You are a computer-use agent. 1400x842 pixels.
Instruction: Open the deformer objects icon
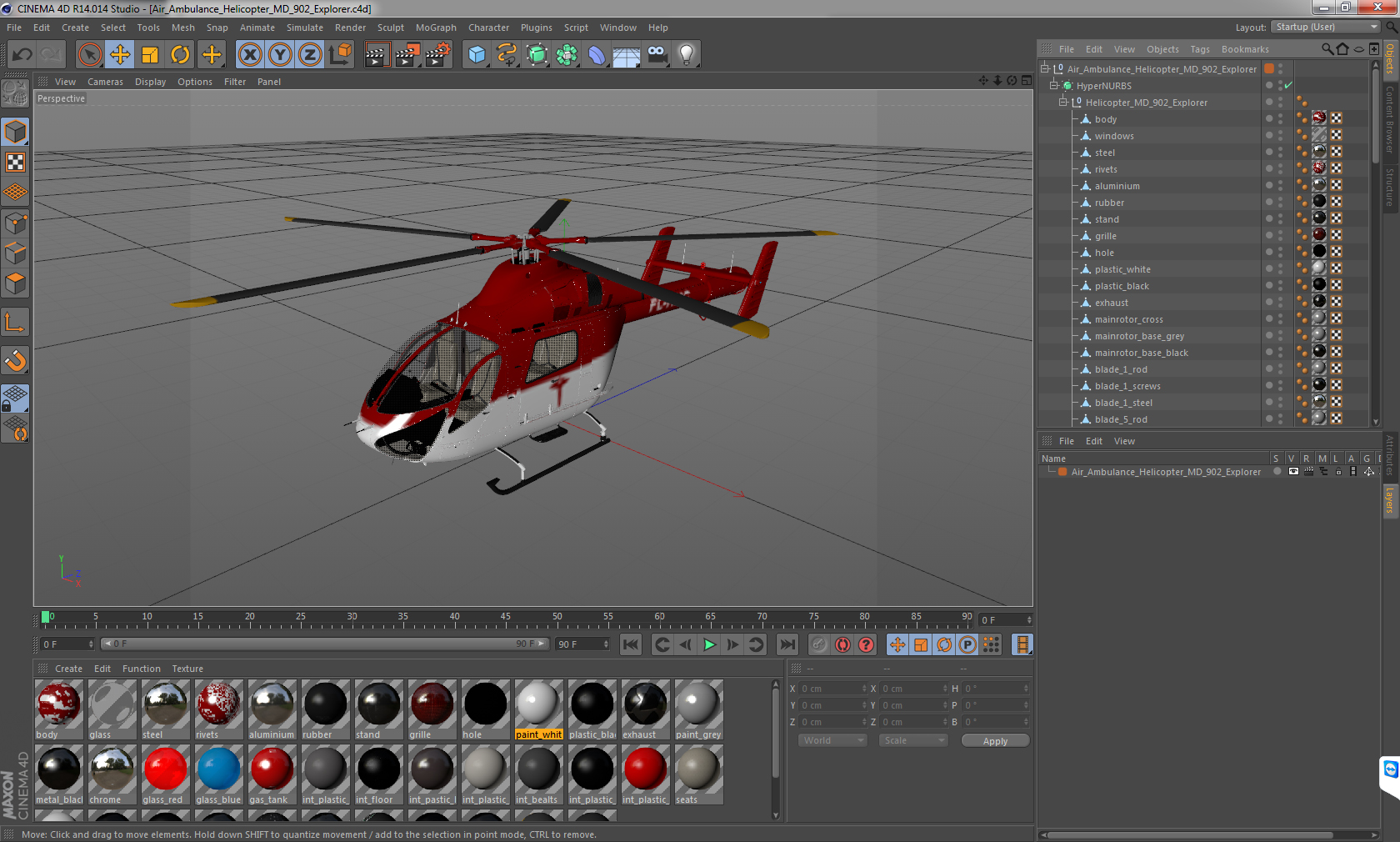pos(597,55)
